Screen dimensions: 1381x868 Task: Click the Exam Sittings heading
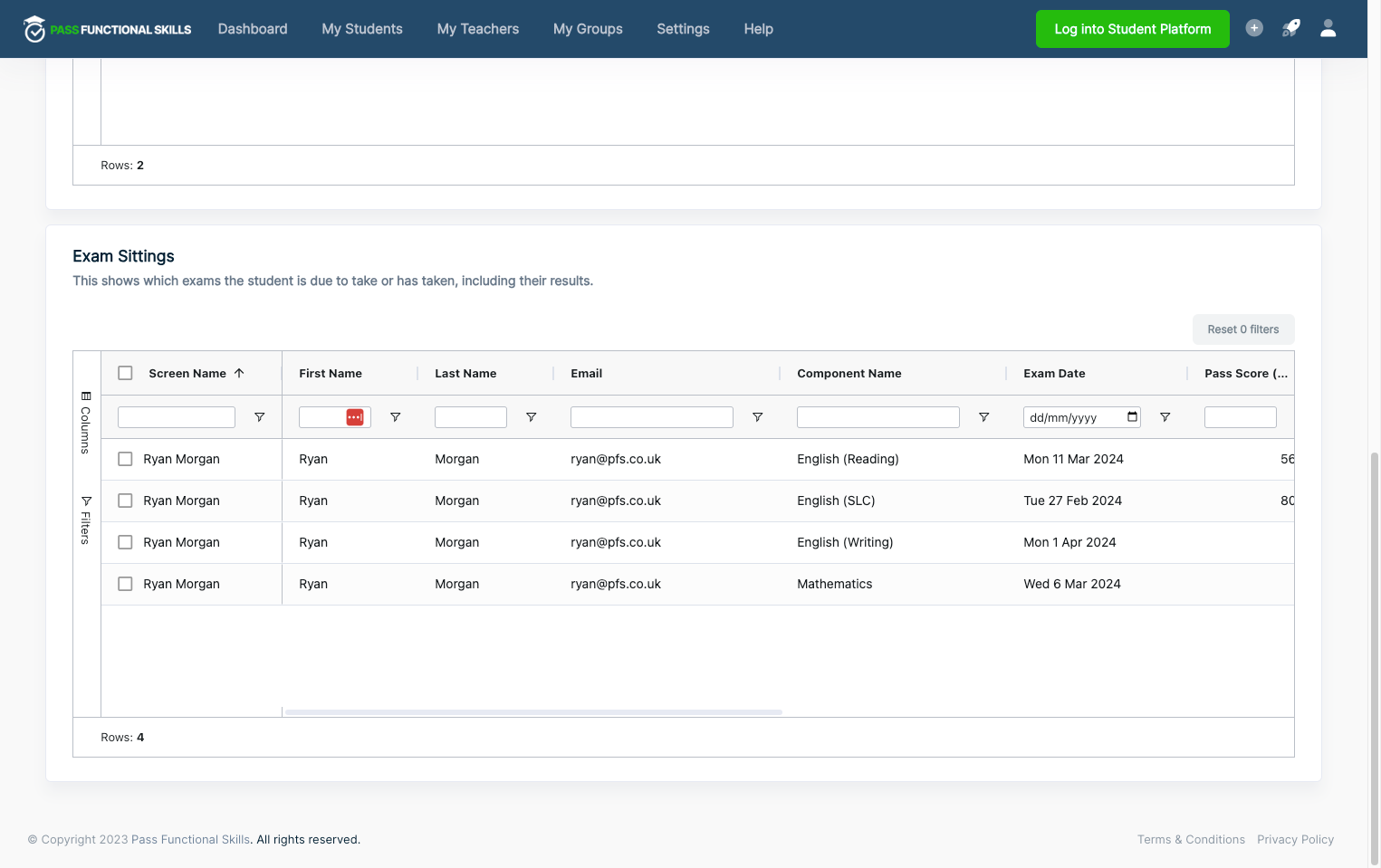(x=123, y=256)
